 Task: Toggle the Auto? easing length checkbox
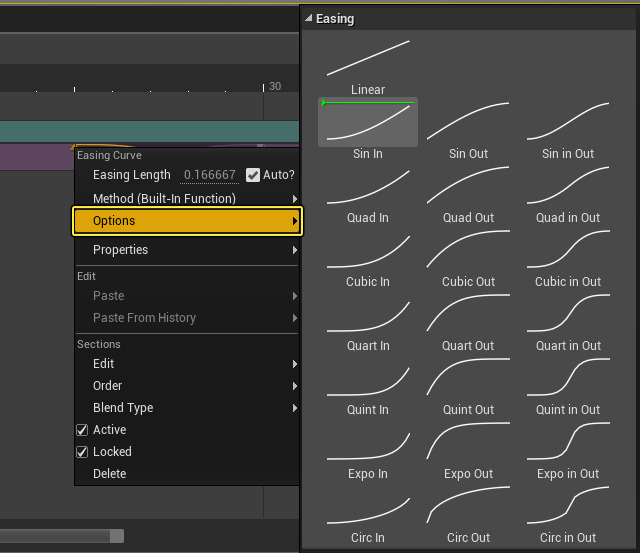click(x=253, y=175)
